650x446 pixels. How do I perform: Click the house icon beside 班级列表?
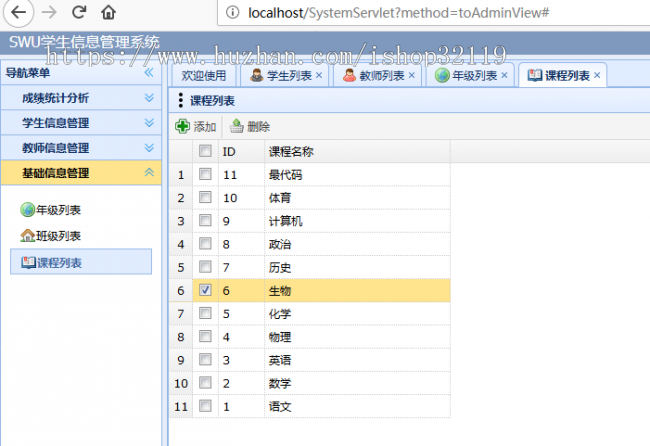tap(27, 236)
